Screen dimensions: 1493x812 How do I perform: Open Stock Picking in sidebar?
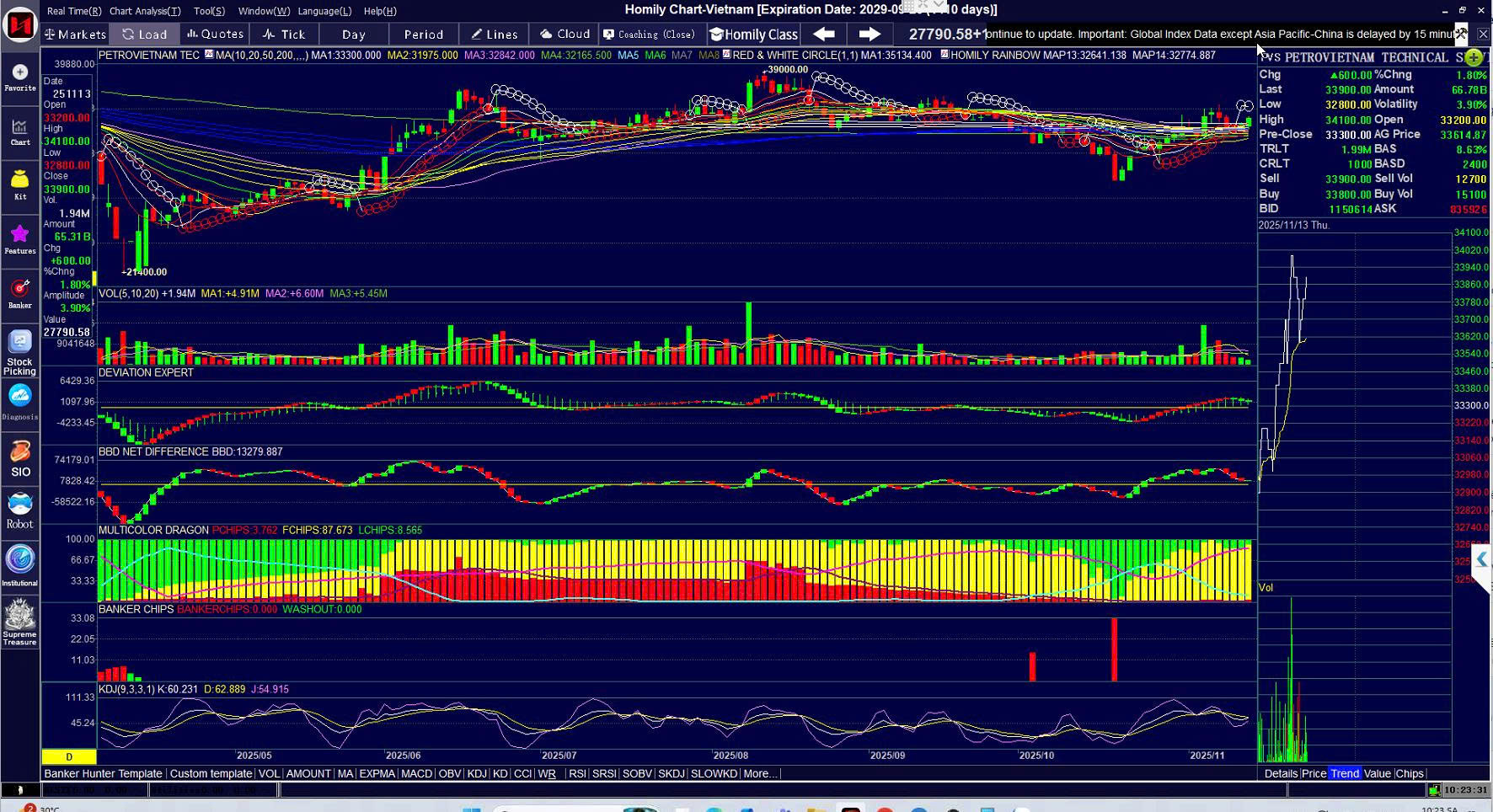click(20, 352)
